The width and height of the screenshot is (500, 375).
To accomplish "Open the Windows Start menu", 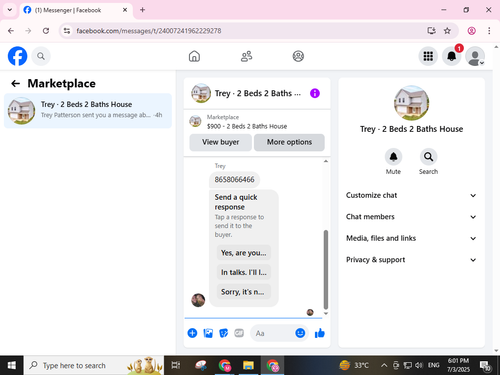I will [x=12, y=365].
